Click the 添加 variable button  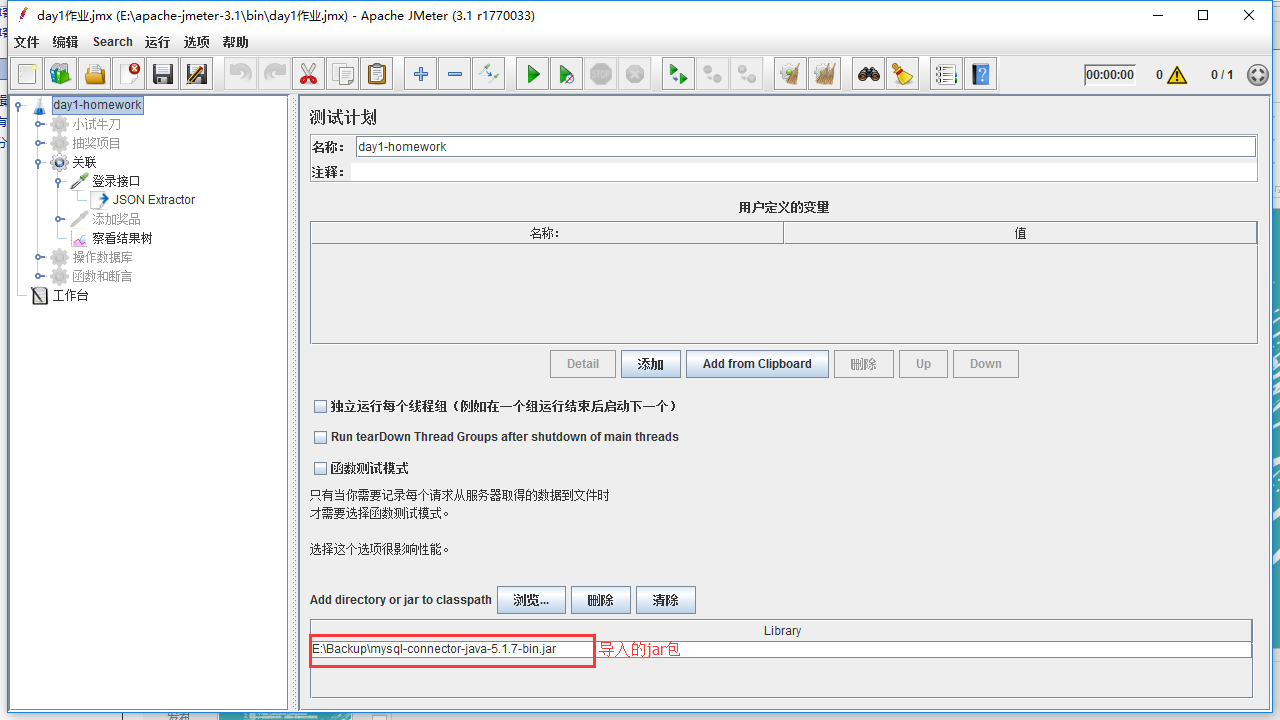pos(651,364)
